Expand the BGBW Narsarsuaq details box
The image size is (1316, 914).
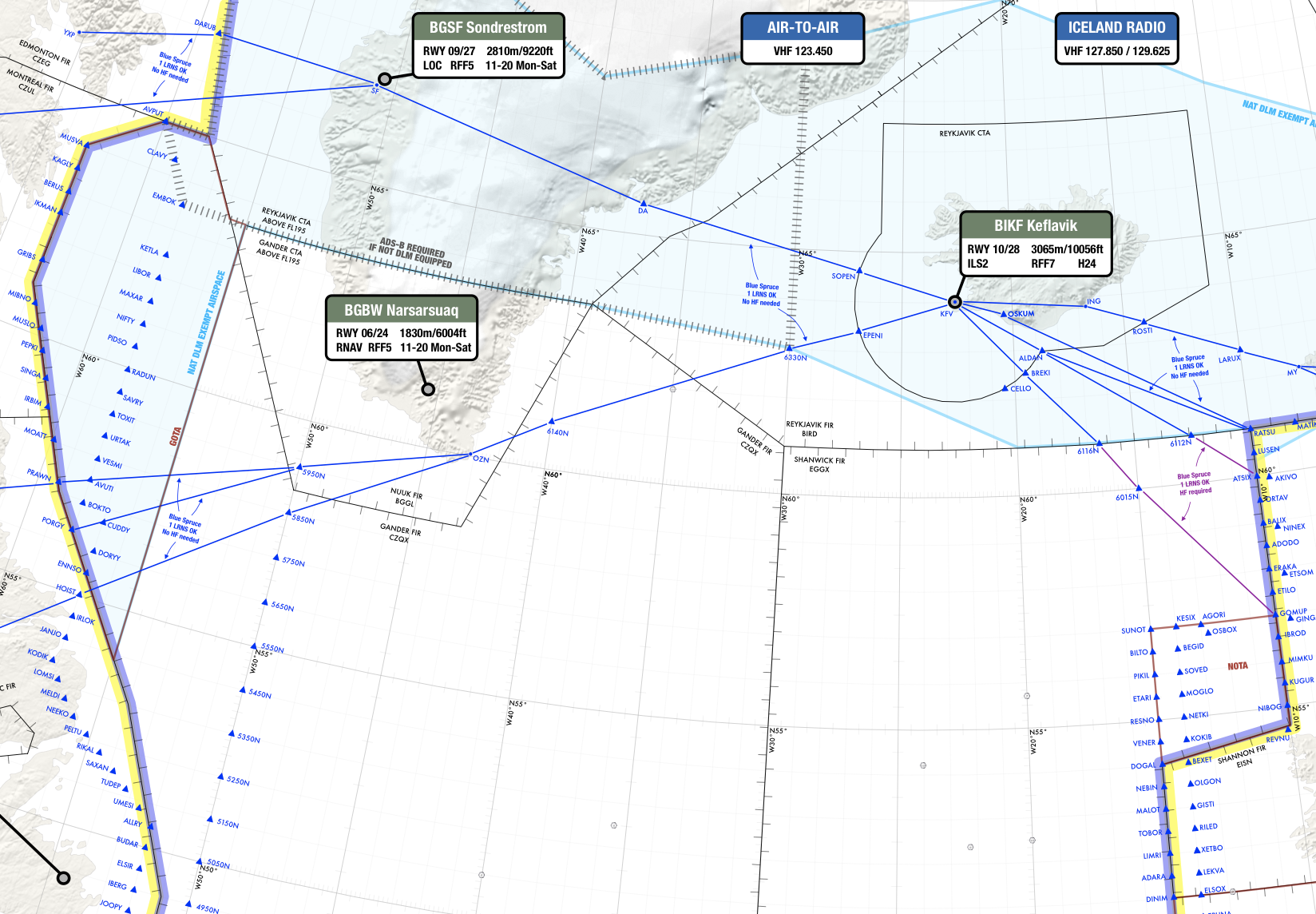[400, 329]
